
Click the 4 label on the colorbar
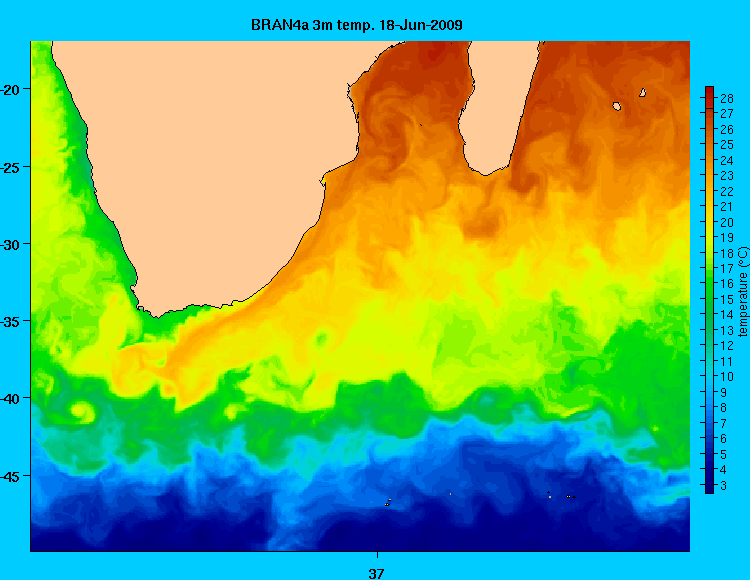tap(723, 470)
